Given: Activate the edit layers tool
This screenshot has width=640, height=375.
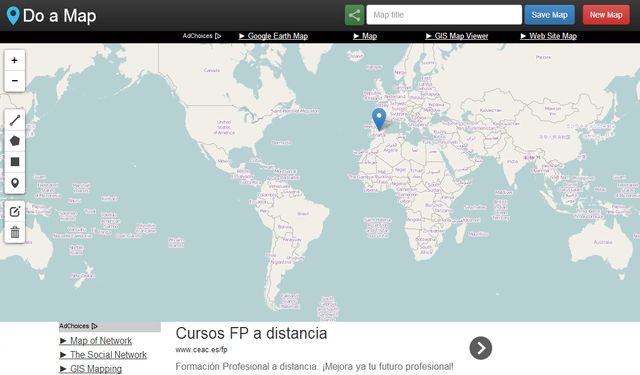Looking at the screenshot, I should point(15,211).
